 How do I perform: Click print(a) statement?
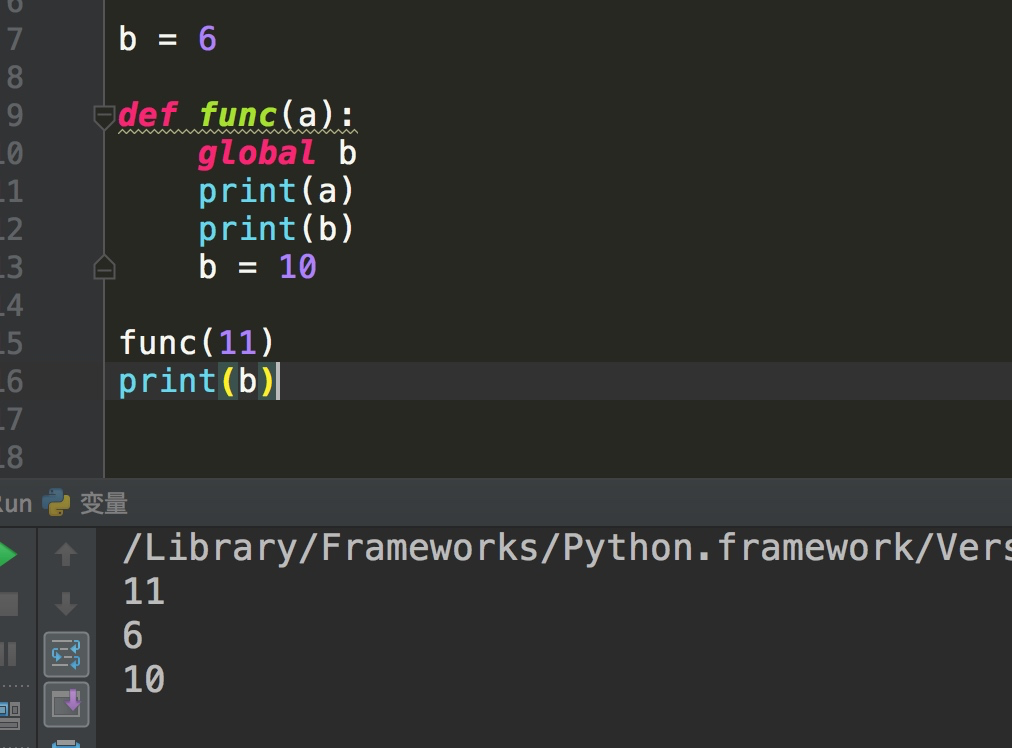276,192
